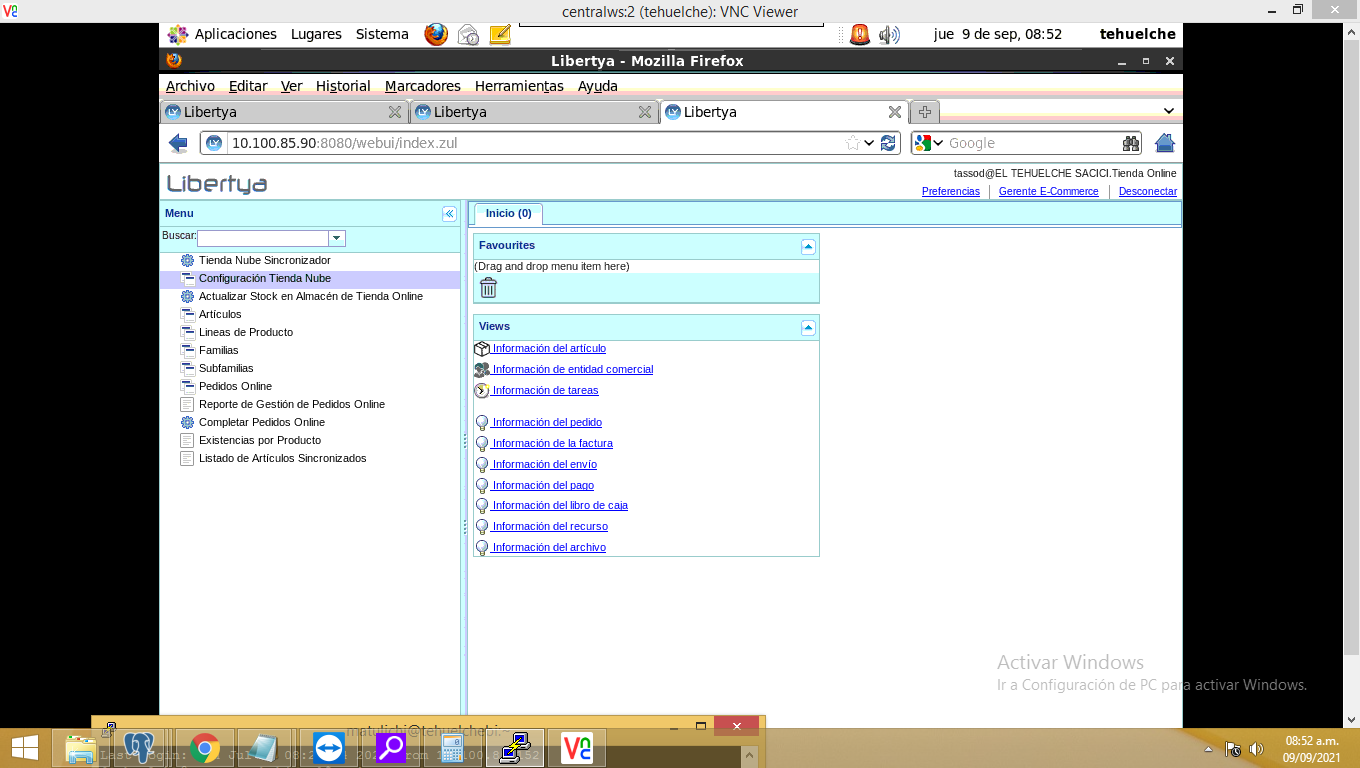The image size is (1360, 768).
Task: Launch Google Chrome from the Windows taskbar
Action: pos(205,748)
